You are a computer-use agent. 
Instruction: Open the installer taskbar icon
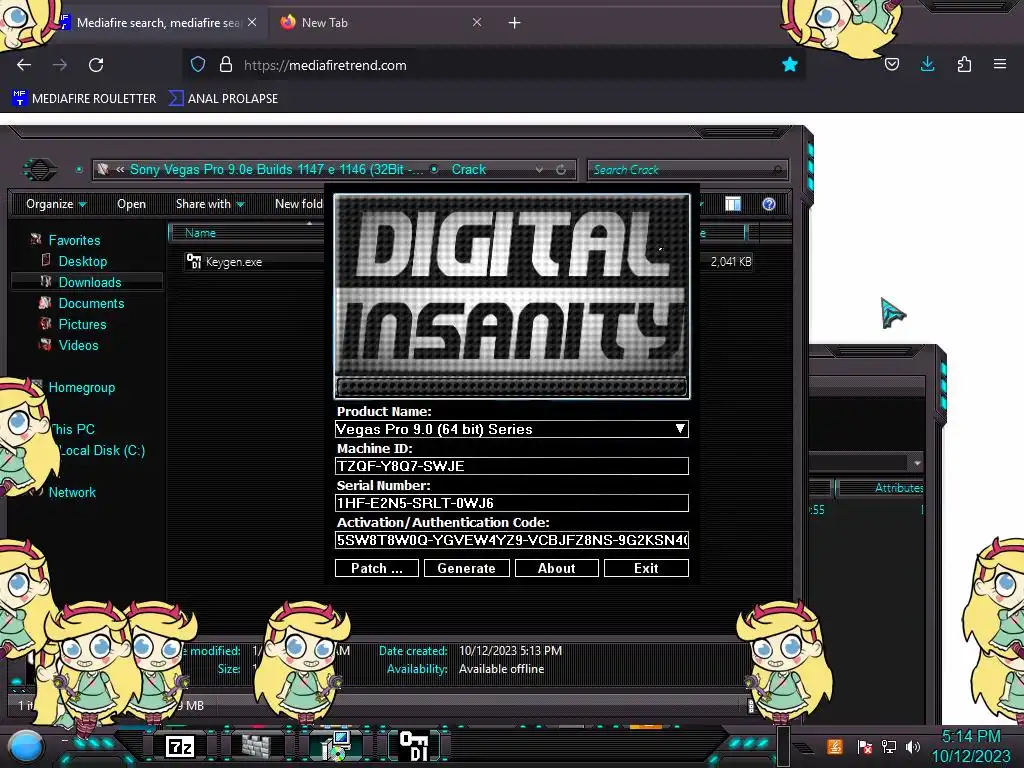(336, 746)
